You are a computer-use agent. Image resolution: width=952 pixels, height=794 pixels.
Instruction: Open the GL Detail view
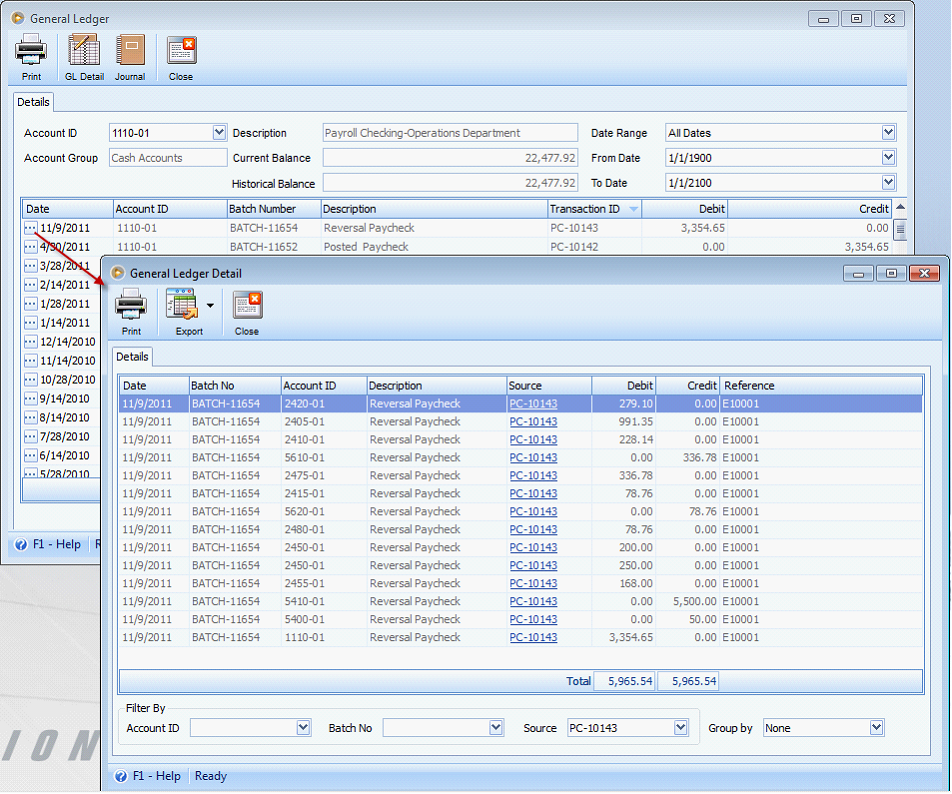pyautogui.click(x=84, y=55)
